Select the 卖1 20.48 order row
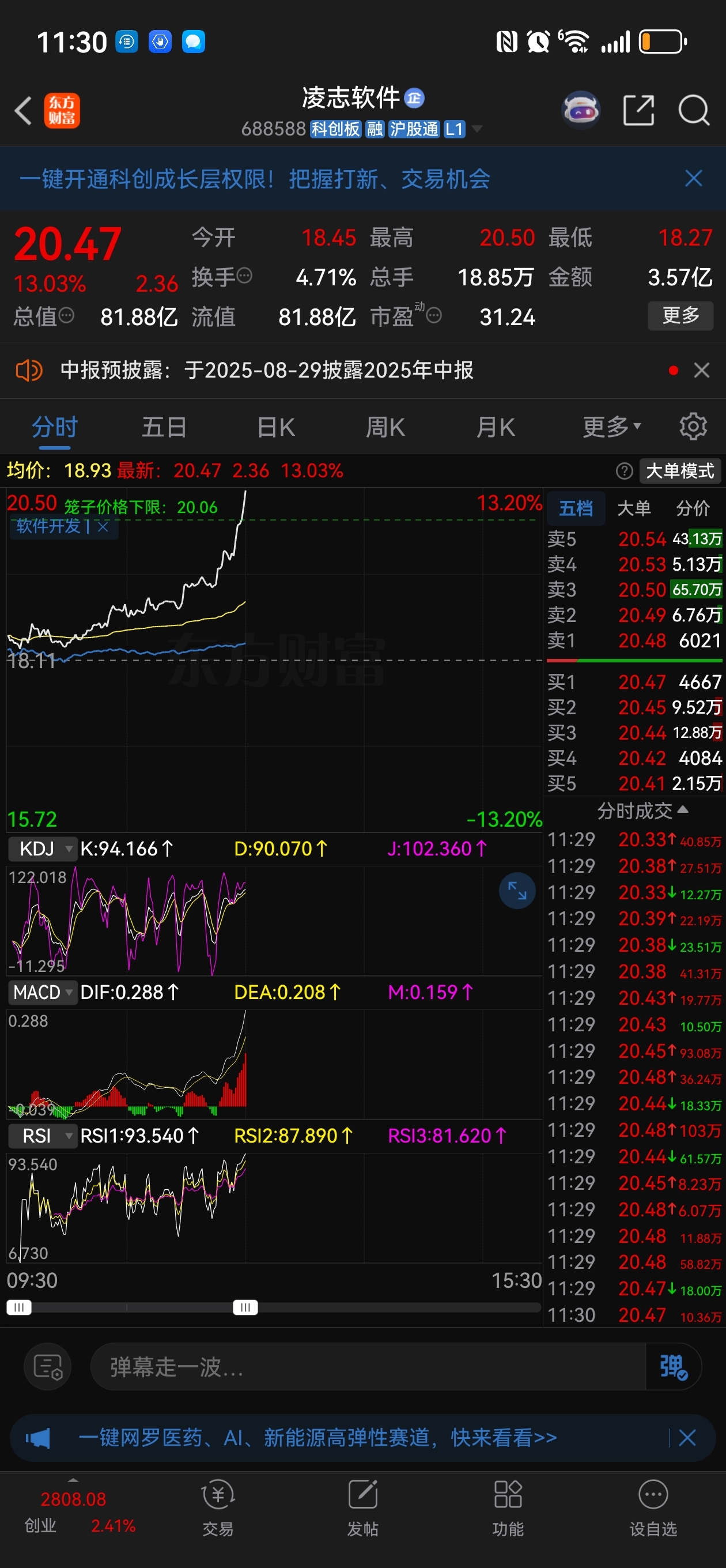Screen dimensions: 726x1568 [634, 640]
